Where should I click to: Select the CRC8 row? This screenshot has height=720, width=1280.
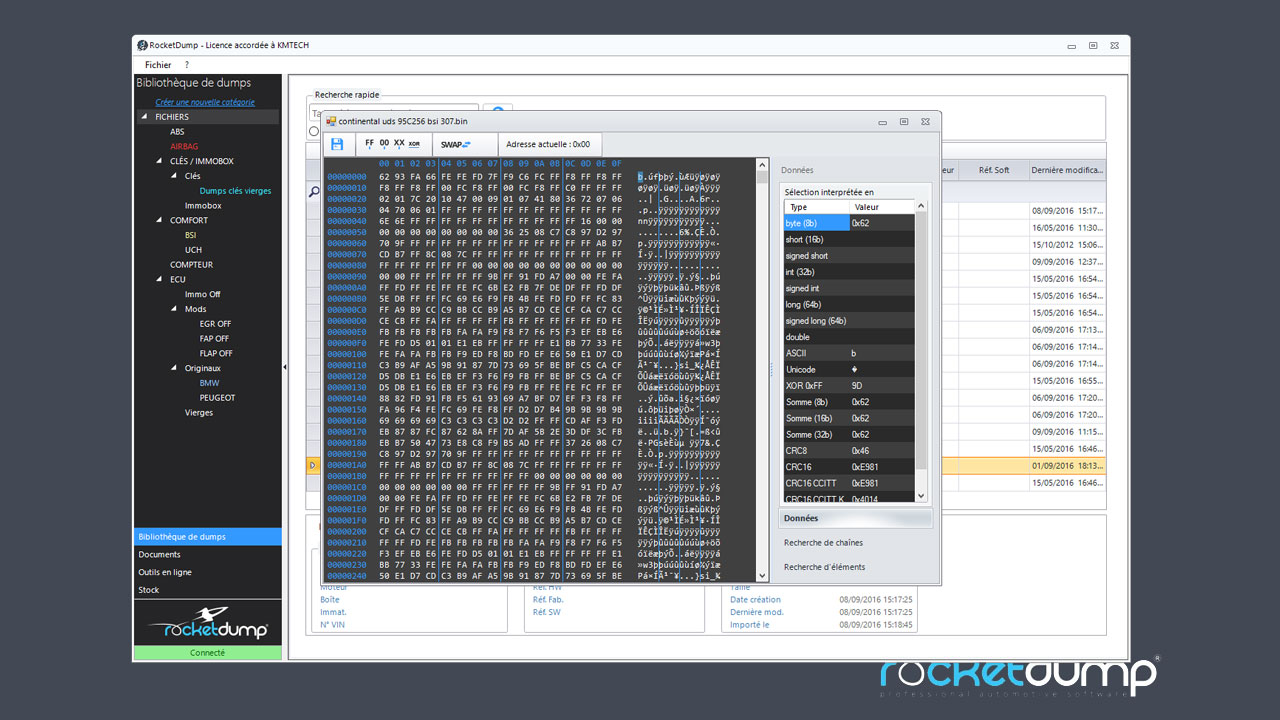tap(849, 451)
